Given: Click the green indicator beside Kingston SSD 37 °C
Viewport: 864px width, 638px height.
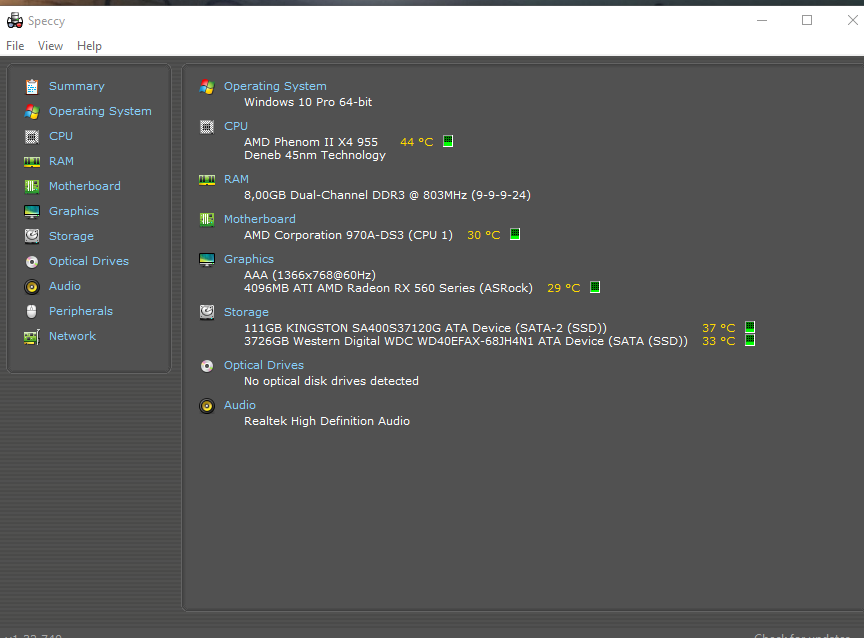Looking at the screenshot, I should 750,327.
